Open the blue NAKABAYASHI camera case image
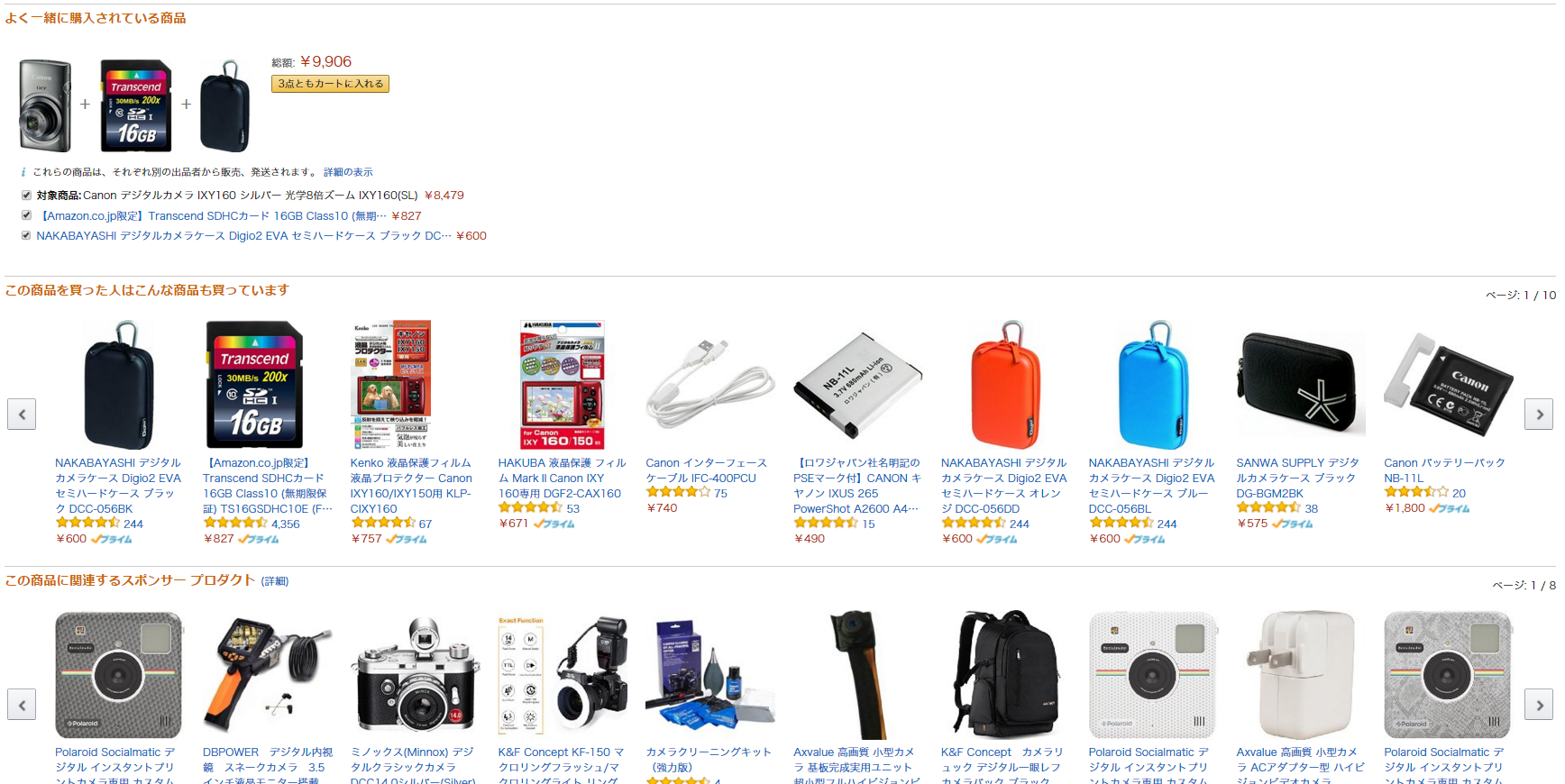The image size is (1565, 784). [x=1152, y=385]
